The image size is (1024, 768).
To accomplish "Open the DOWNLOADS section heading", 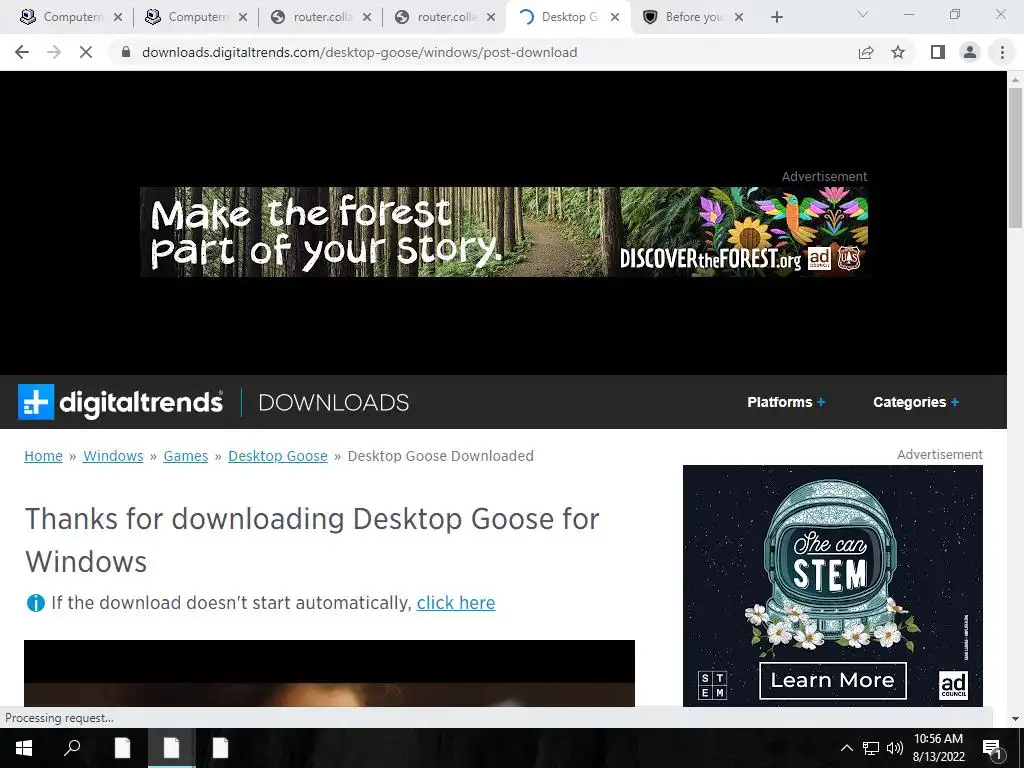I will coord(334,402).
